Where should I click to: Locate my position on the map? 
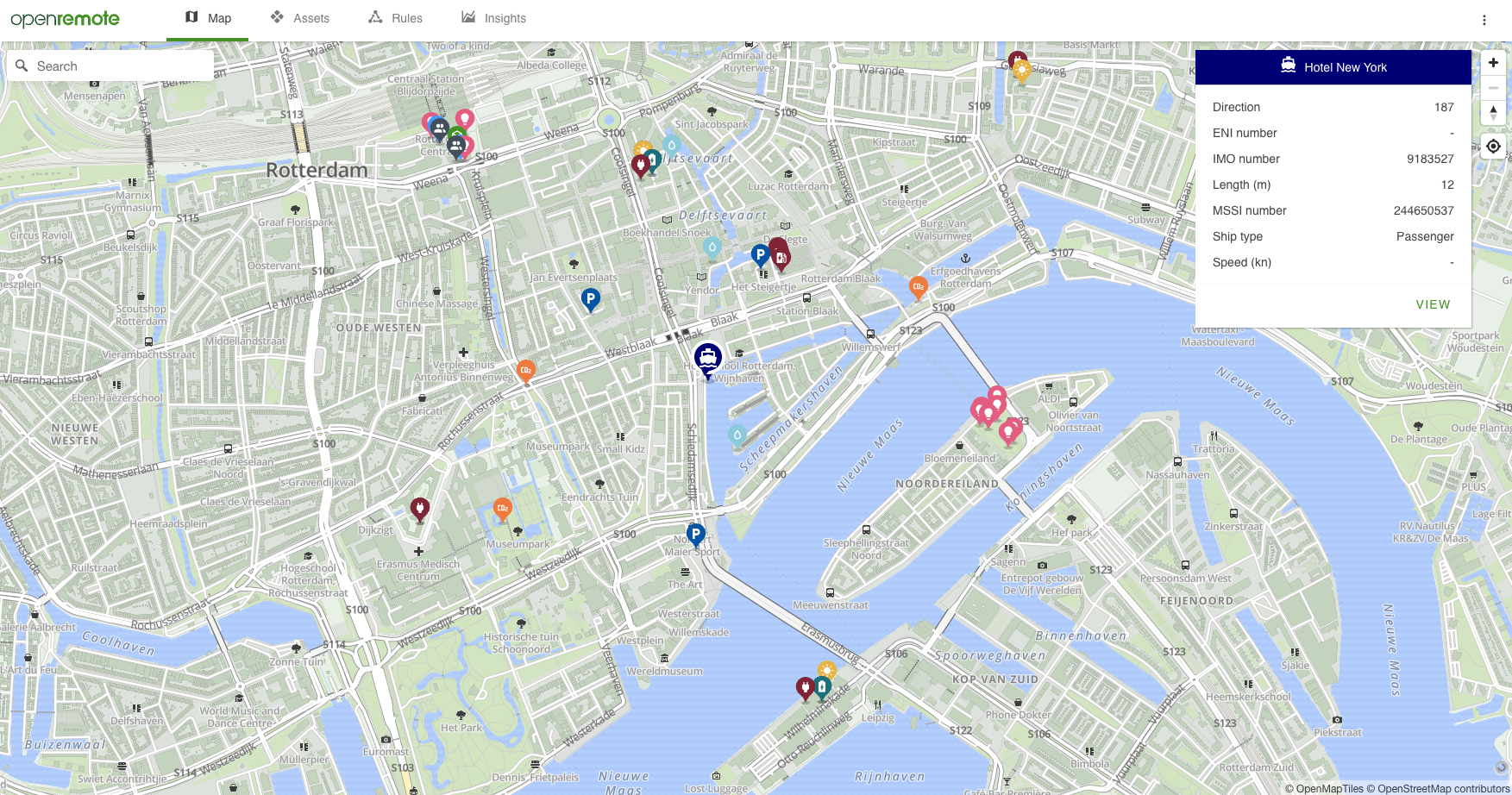[x=1493, y=147]
